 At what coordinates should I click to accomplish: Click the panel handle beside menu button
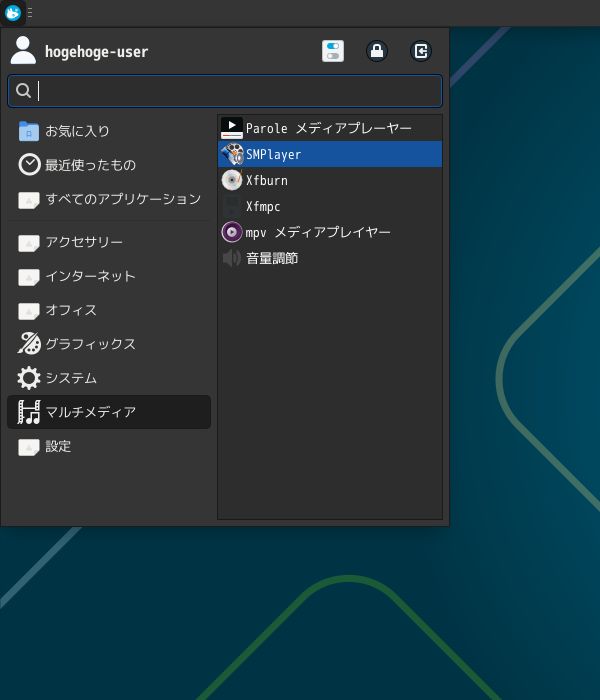pos(30,12)
